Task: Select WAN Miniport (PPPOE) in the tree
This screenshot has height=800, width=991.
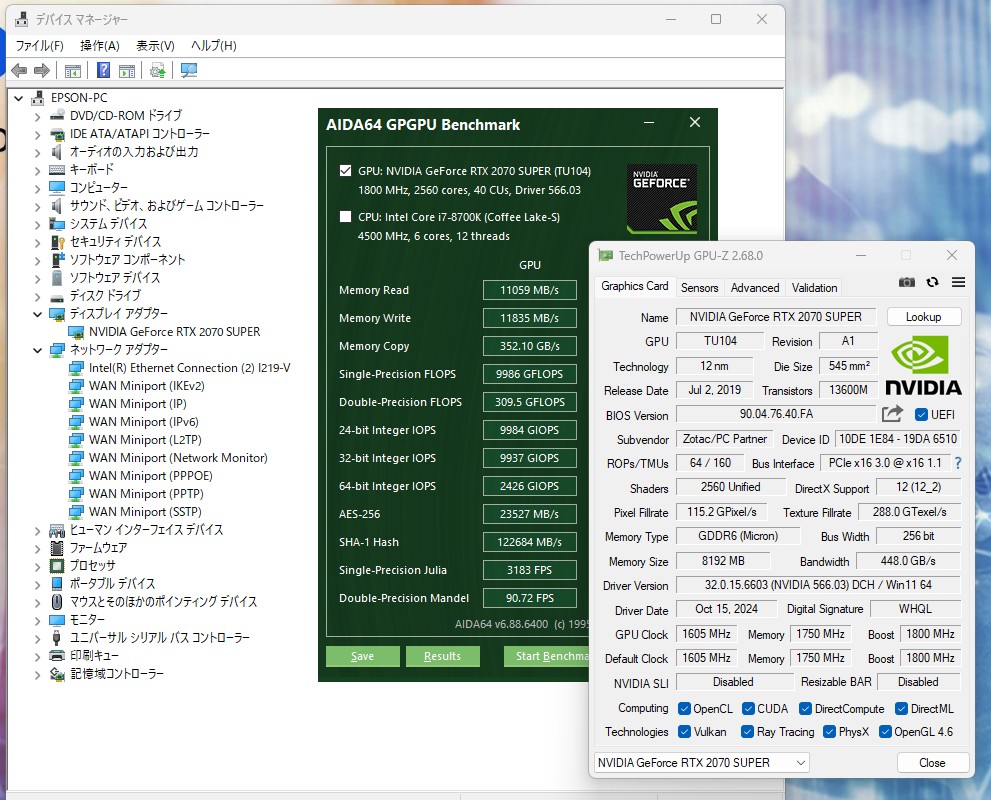Action: tap(150, 476)
